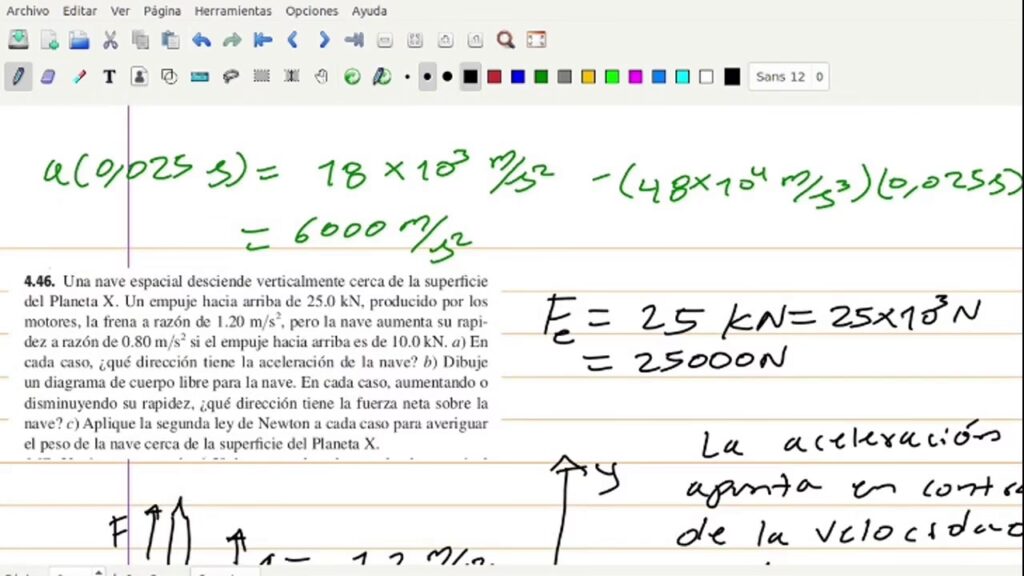Select the Hand scroll tool
The image size is (1024, 576).
click(321, 76)
